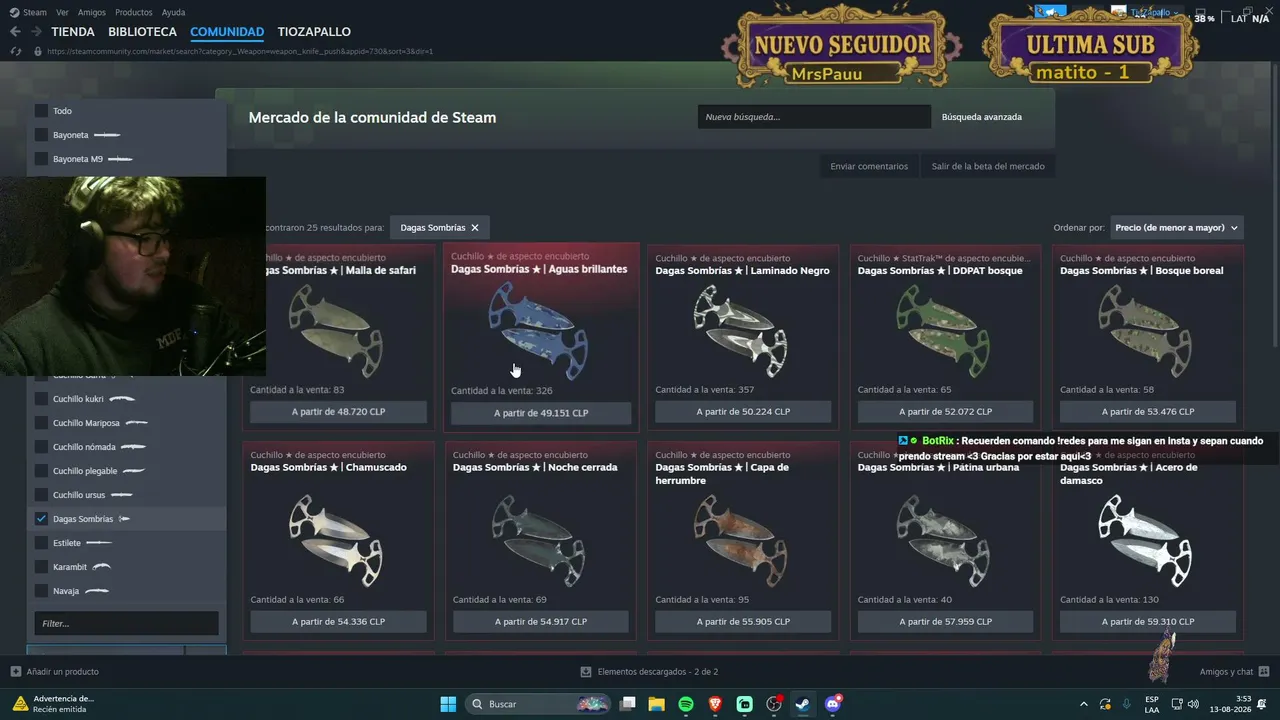This screenshot has height=720, width=1280.
Task: Click the A partir de 57.959 CLP button
Action: click(x=945, y=622)
